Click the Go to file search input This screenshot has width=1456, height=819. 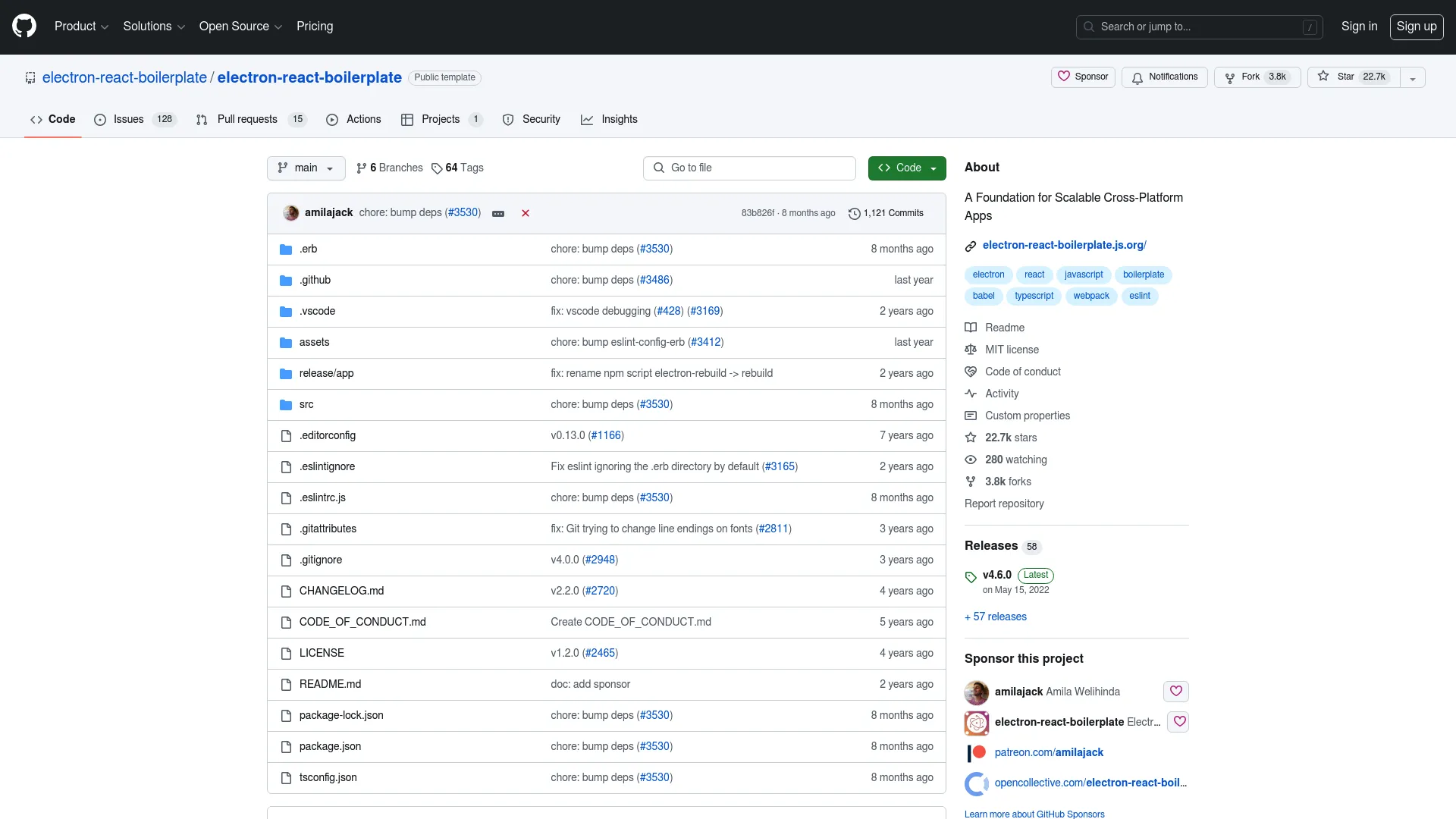point(749,167)
